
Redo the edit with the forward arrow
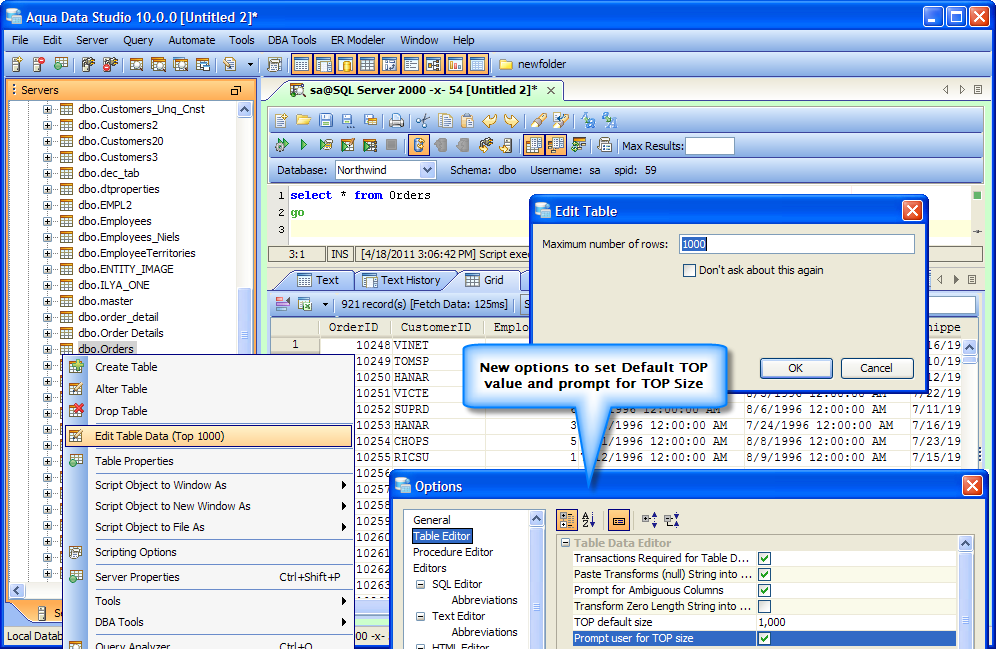click(511, 120)
